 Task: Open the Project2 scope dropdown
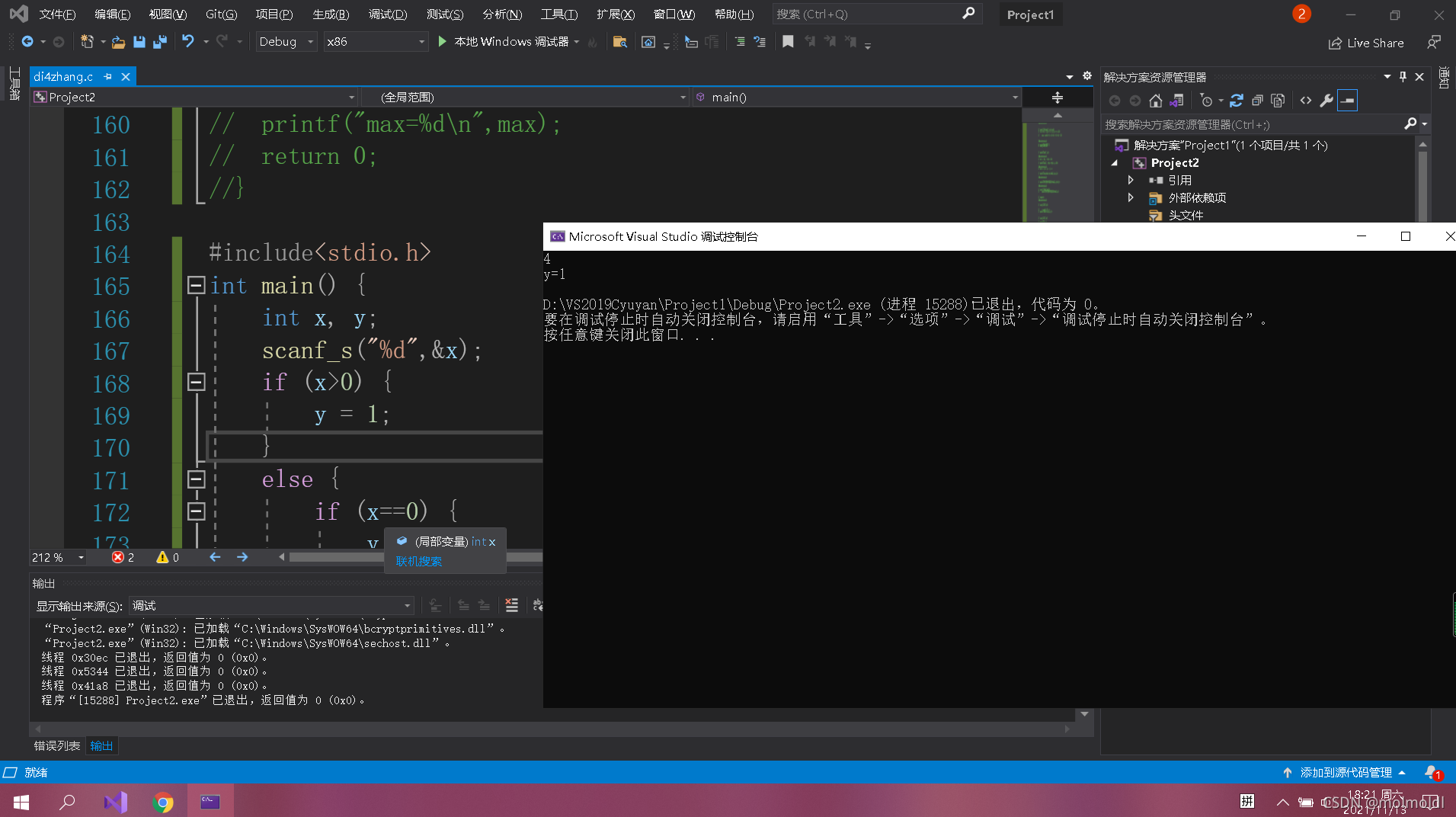click(194, 98)
